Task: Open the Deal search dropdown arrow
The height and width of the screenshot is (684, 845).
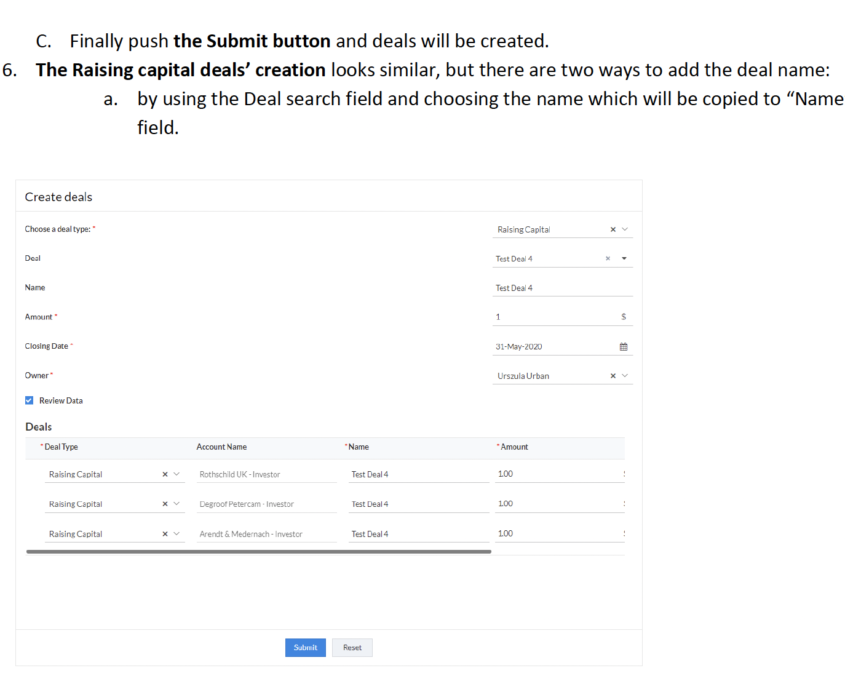Action: pyautogui.click(x=624, y=259)
